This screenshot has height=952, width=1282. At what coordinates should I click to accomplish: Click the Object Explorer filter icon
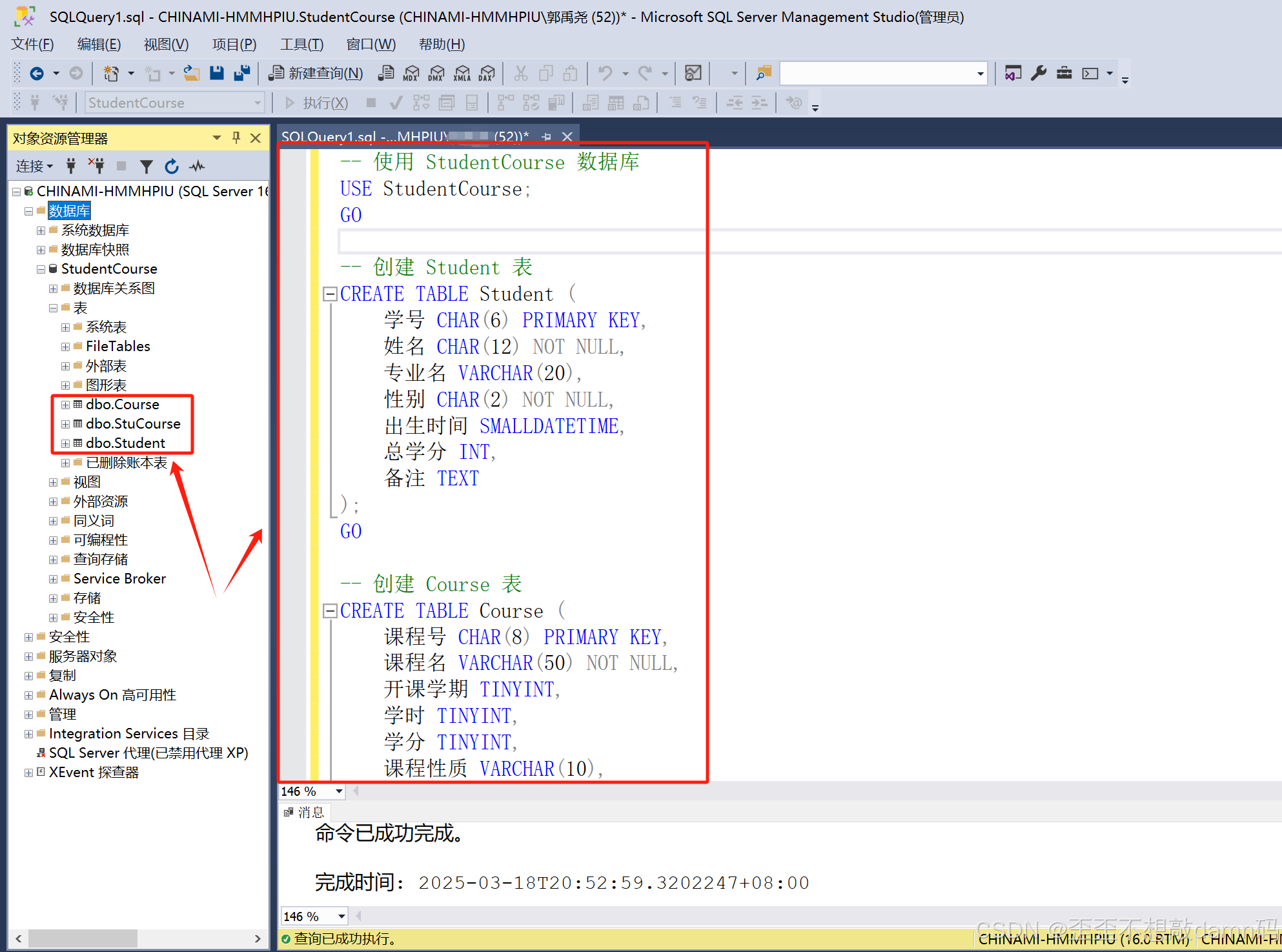[x=147, y=167]
